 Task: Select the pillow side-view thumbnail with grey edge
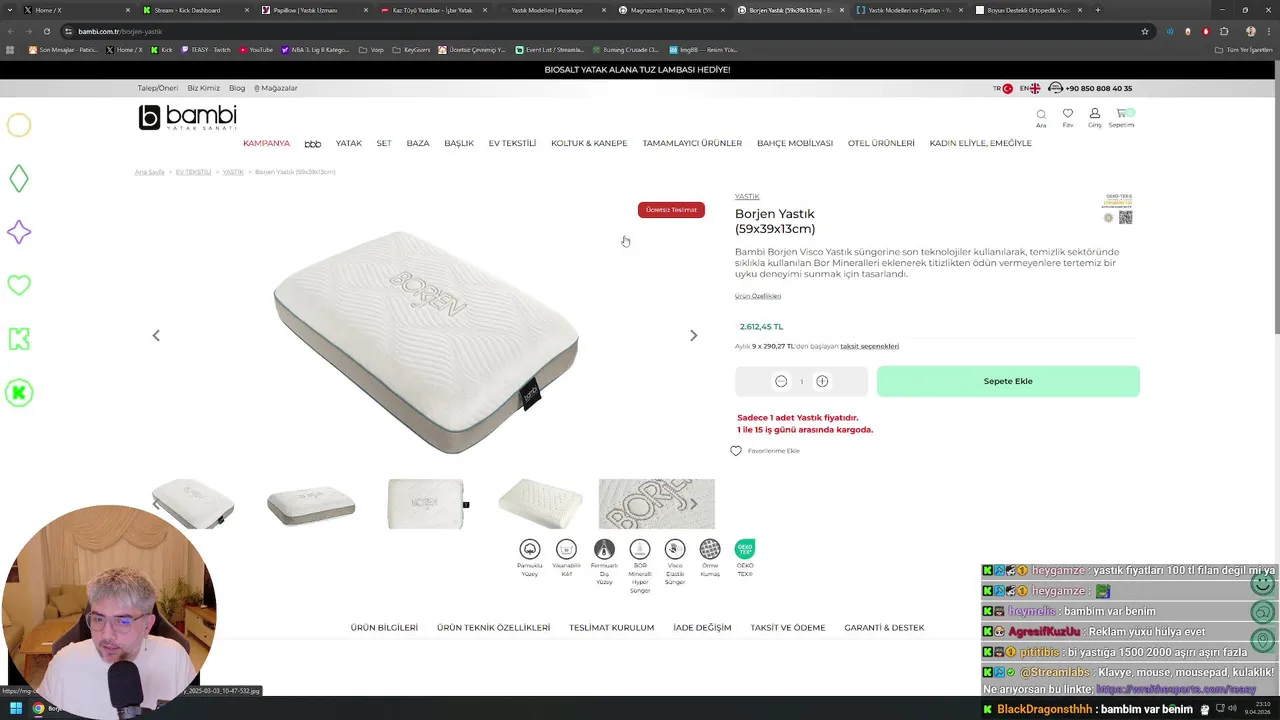point(311,504)
